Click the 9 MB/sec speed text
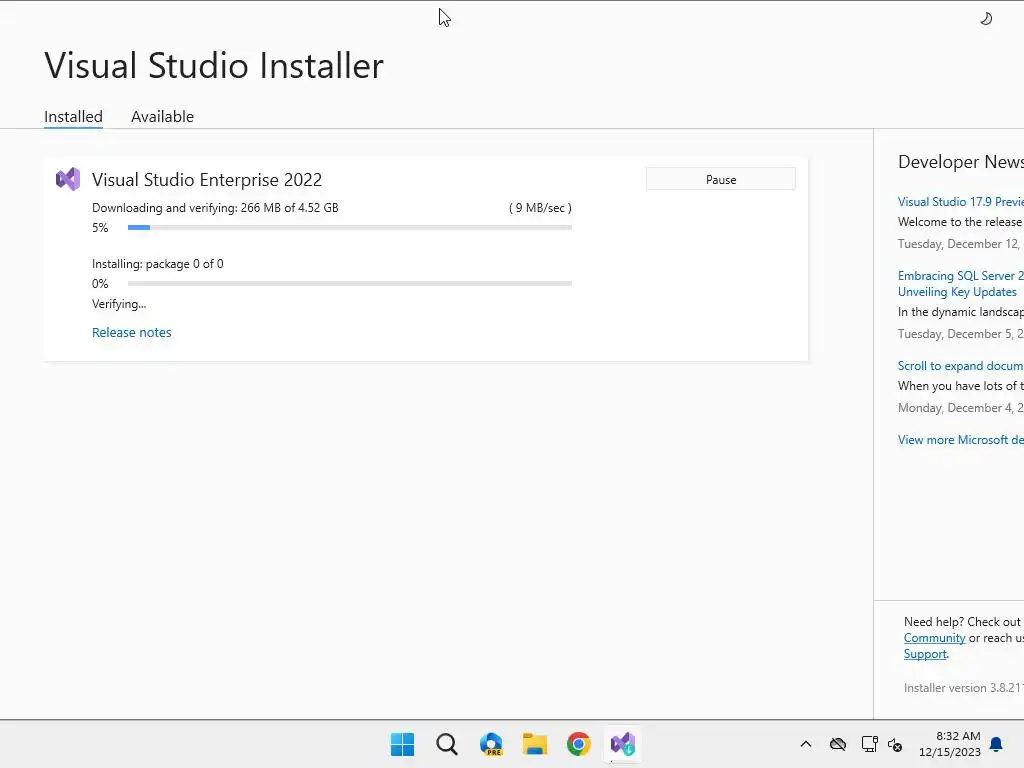 coord(540,208)
